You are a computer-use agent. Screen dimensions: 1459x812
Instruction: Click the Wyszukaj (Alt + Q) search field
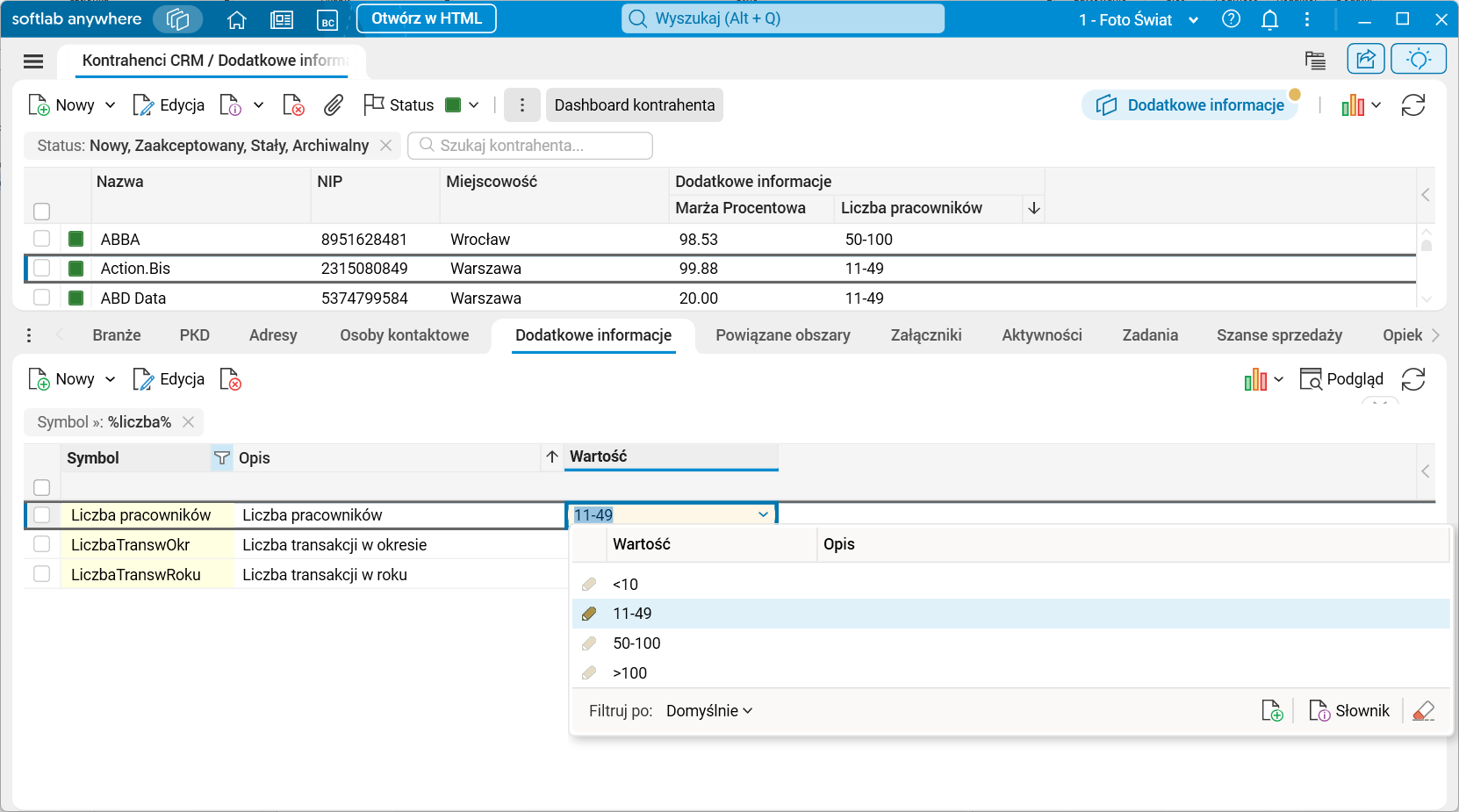click(783, 18)
